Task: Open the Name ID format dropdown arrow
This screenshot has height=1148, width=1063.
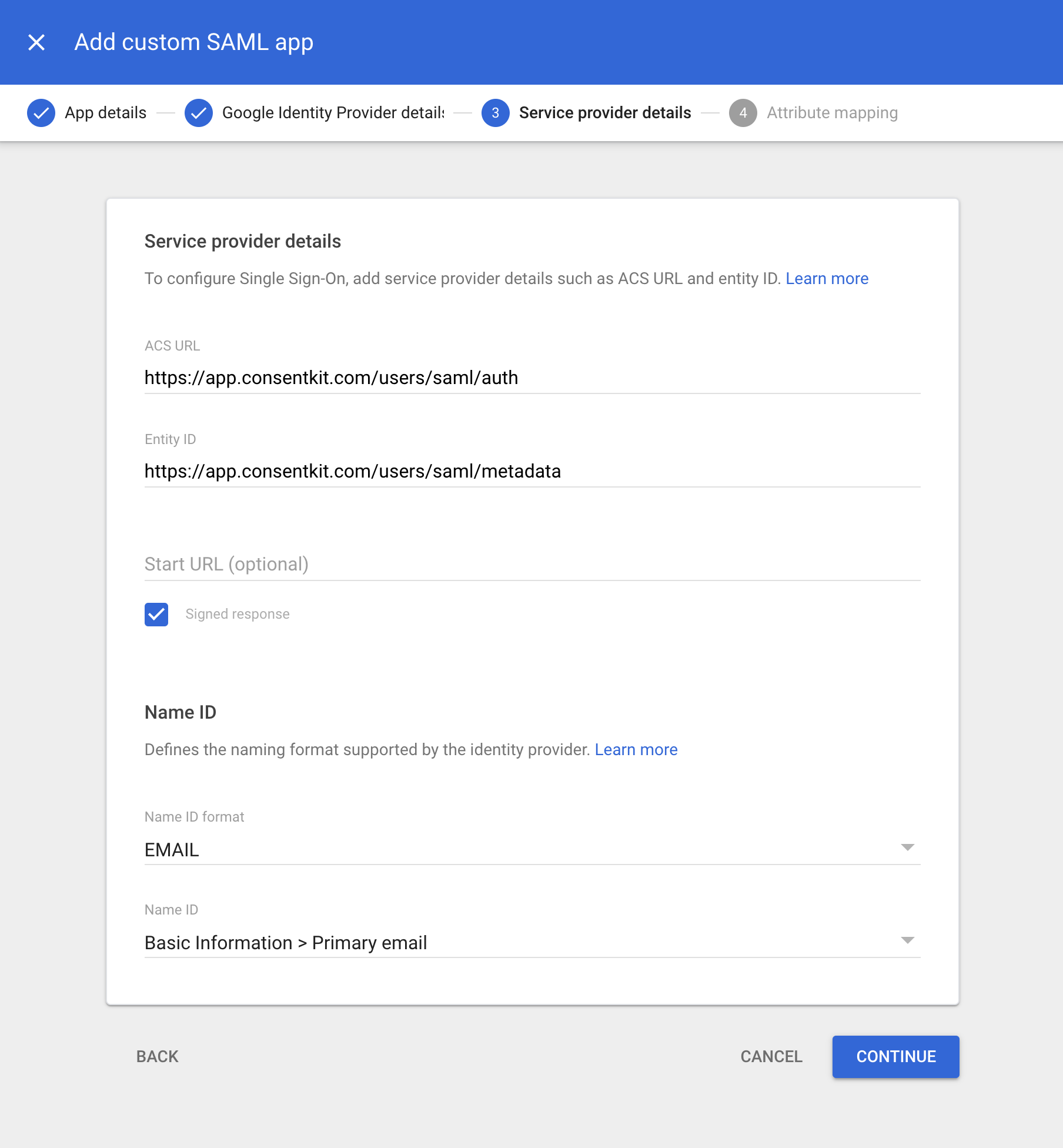Action: pos(908,847)
